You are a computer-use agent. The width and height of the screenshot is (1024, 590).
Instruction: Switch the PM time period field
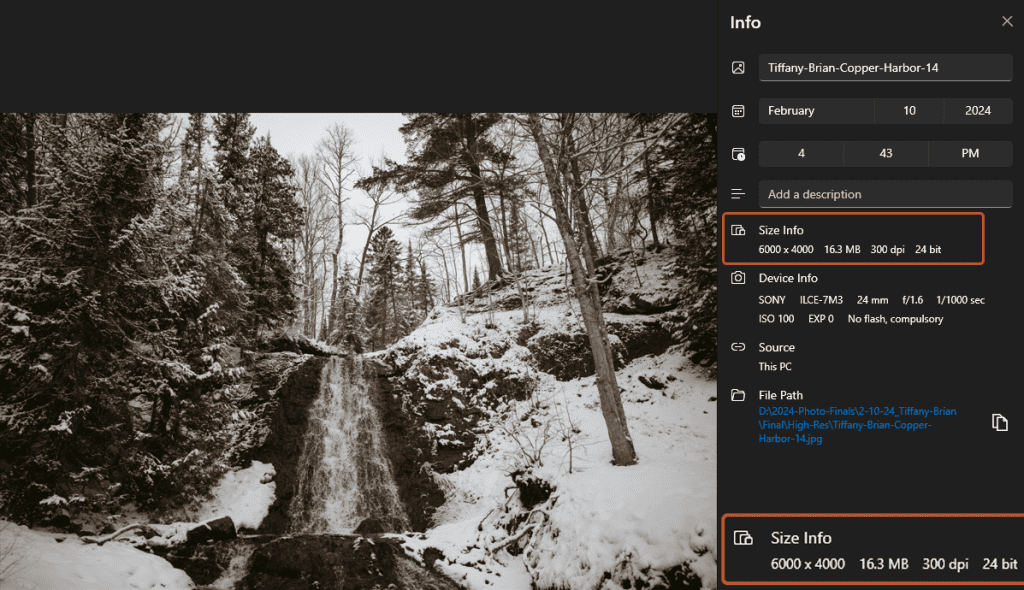point(970,154)
